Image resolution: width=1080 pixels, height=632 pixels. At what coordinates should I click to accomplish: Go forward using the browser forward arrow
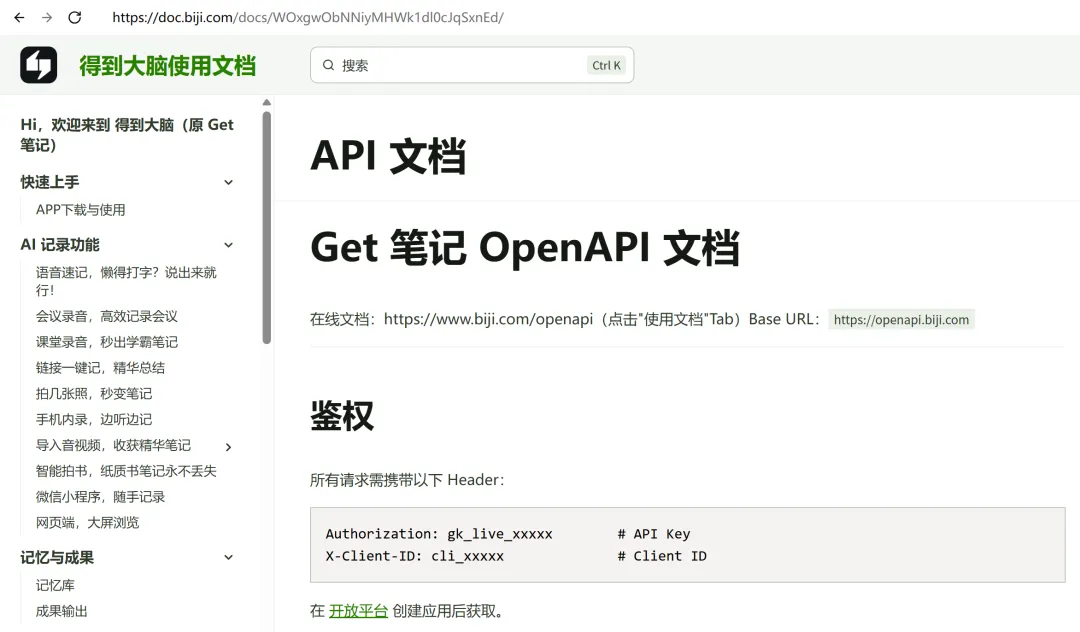click(x=47, y=17)
